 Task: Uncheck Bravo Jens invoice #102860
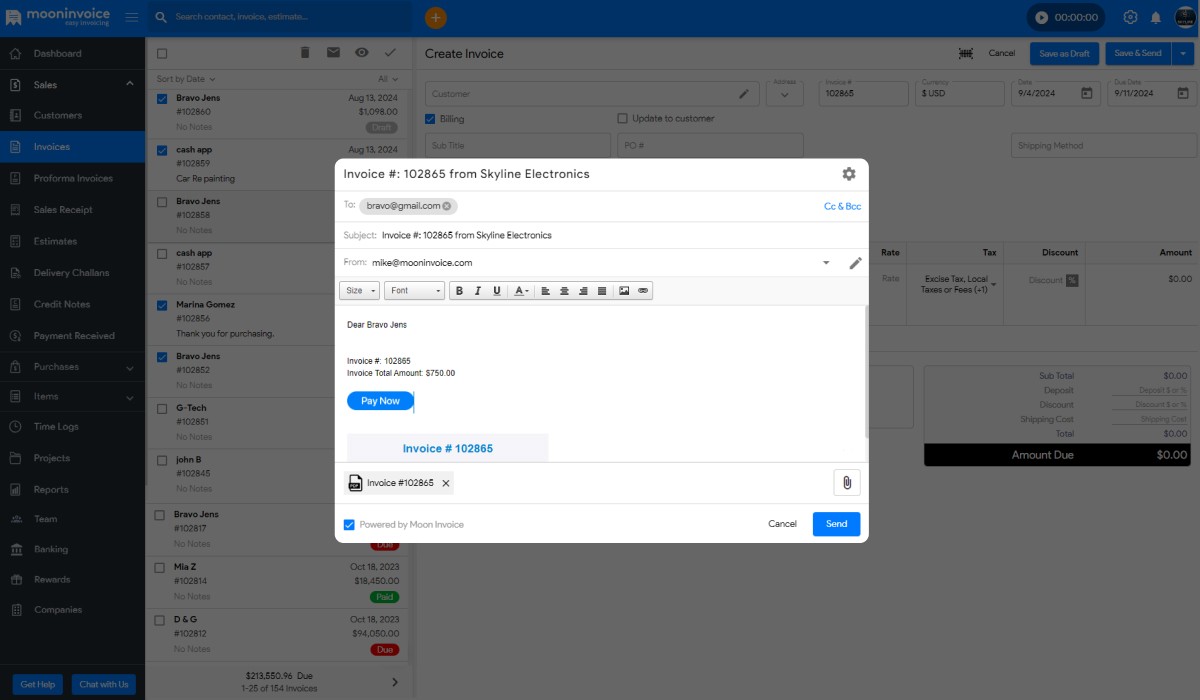162,98
